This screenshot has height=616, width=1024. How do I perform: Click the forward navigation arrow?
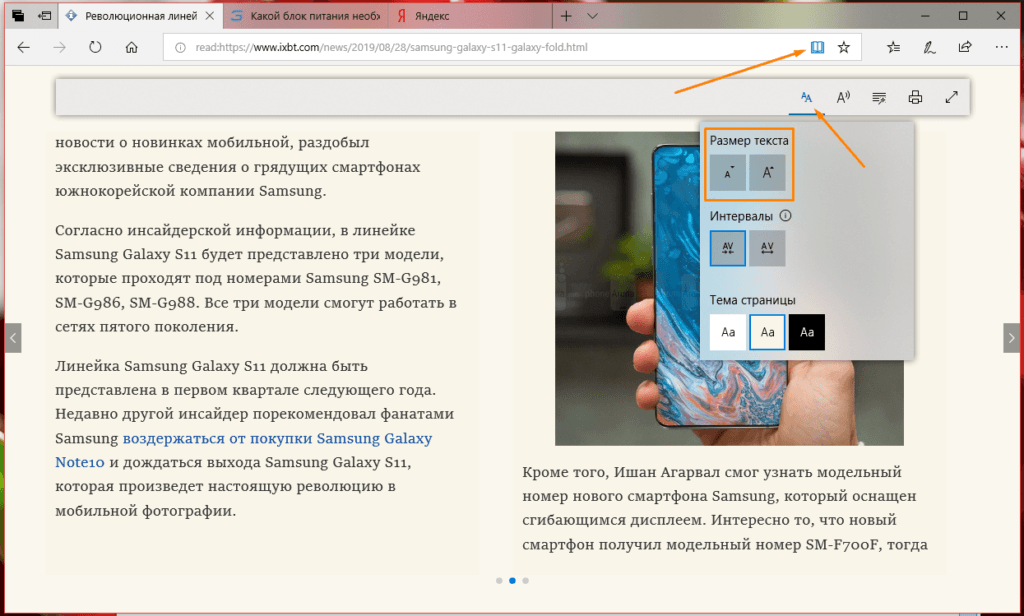(59, 47)
